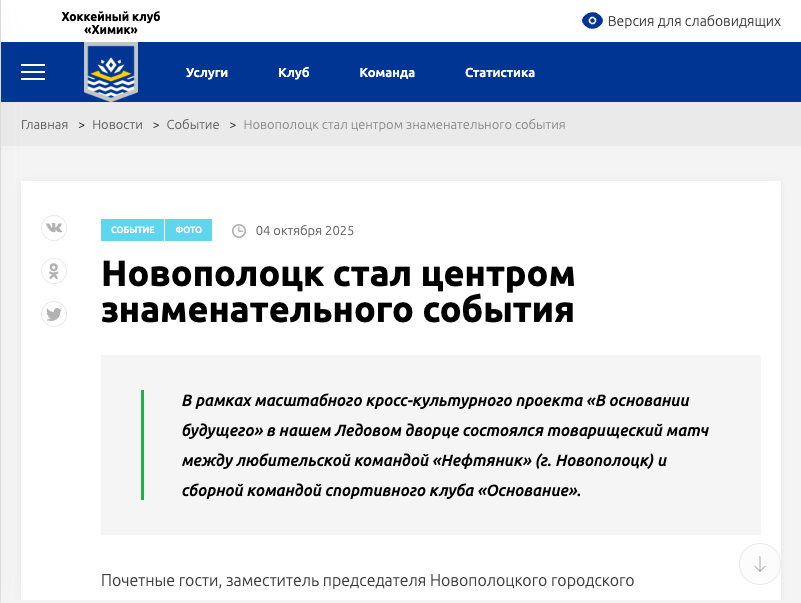
Task: Go to Событие breadcrumb
Action: point(193,125)
